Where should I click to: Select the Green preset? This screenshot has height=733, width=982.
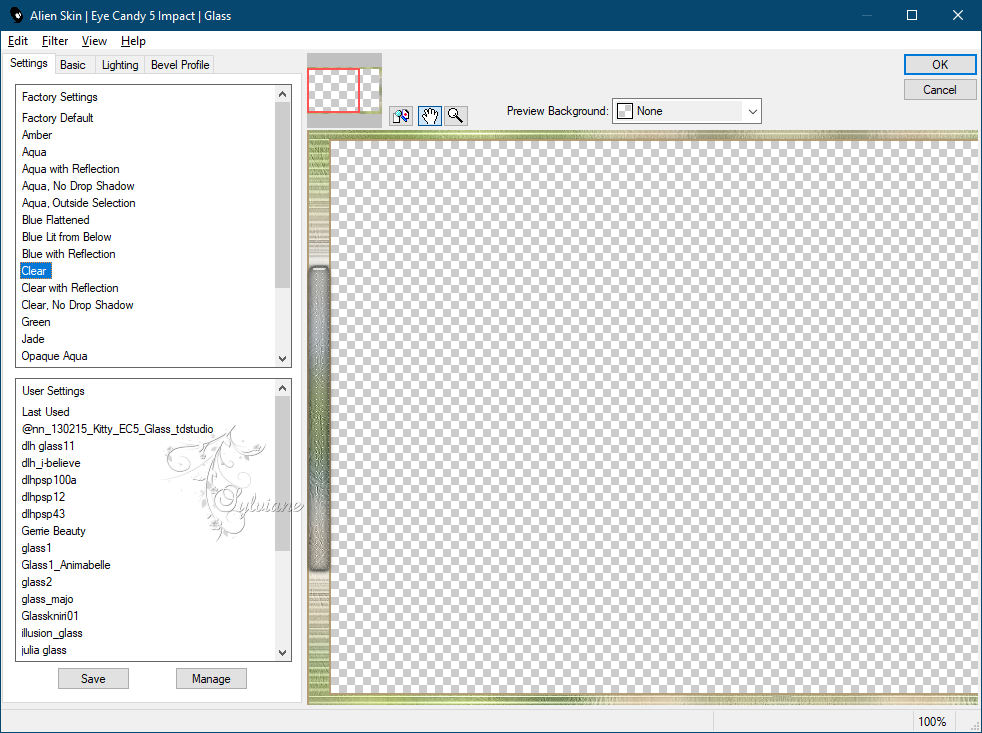pyautogui.click(x=36, y=321)
